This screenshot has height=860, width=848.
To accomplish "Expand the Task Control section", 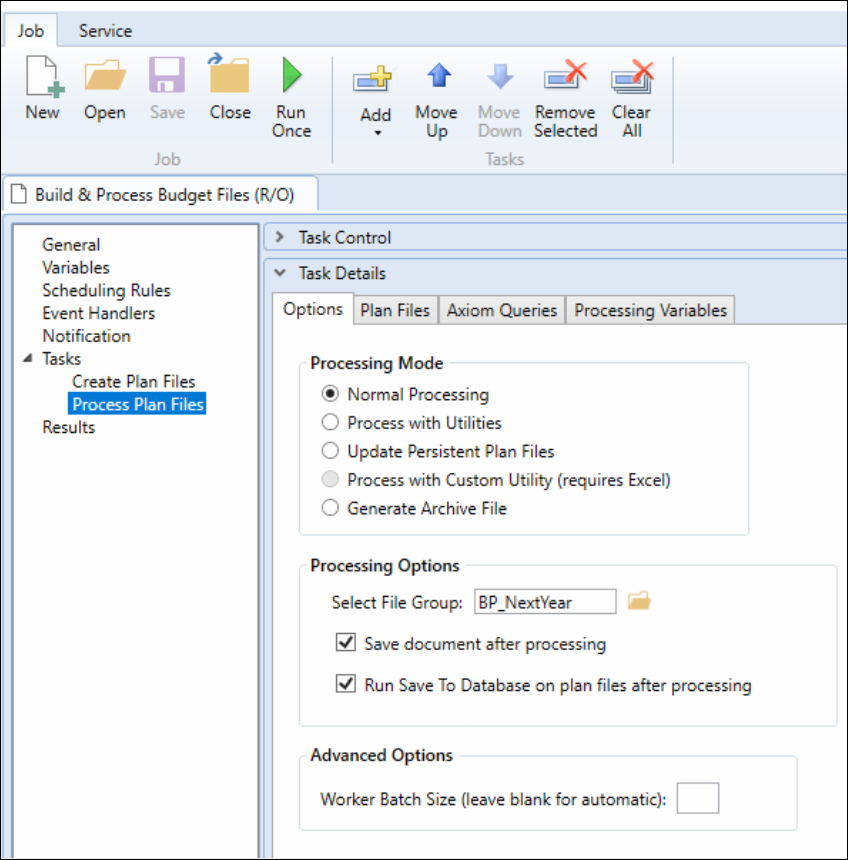I will tap(281, 238).
